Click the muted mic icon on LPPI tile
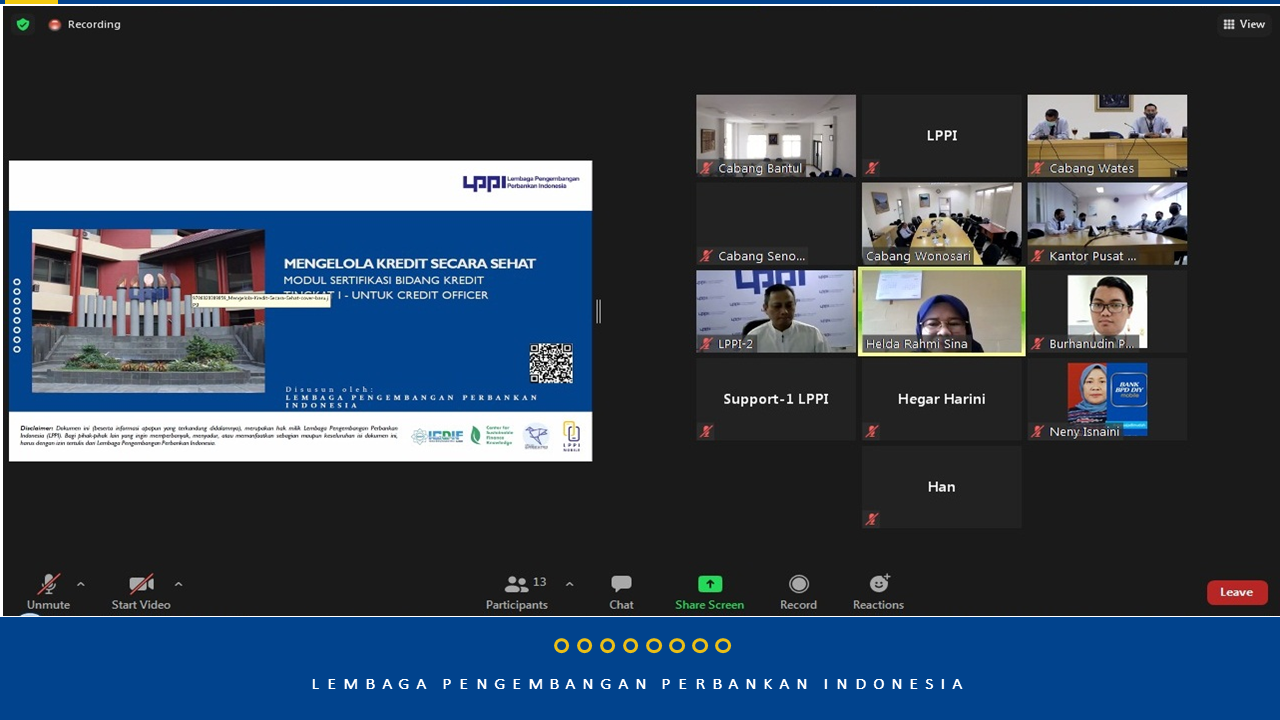Image resolution: width=1280 pixels, height=720 pixels. (872, 168)
